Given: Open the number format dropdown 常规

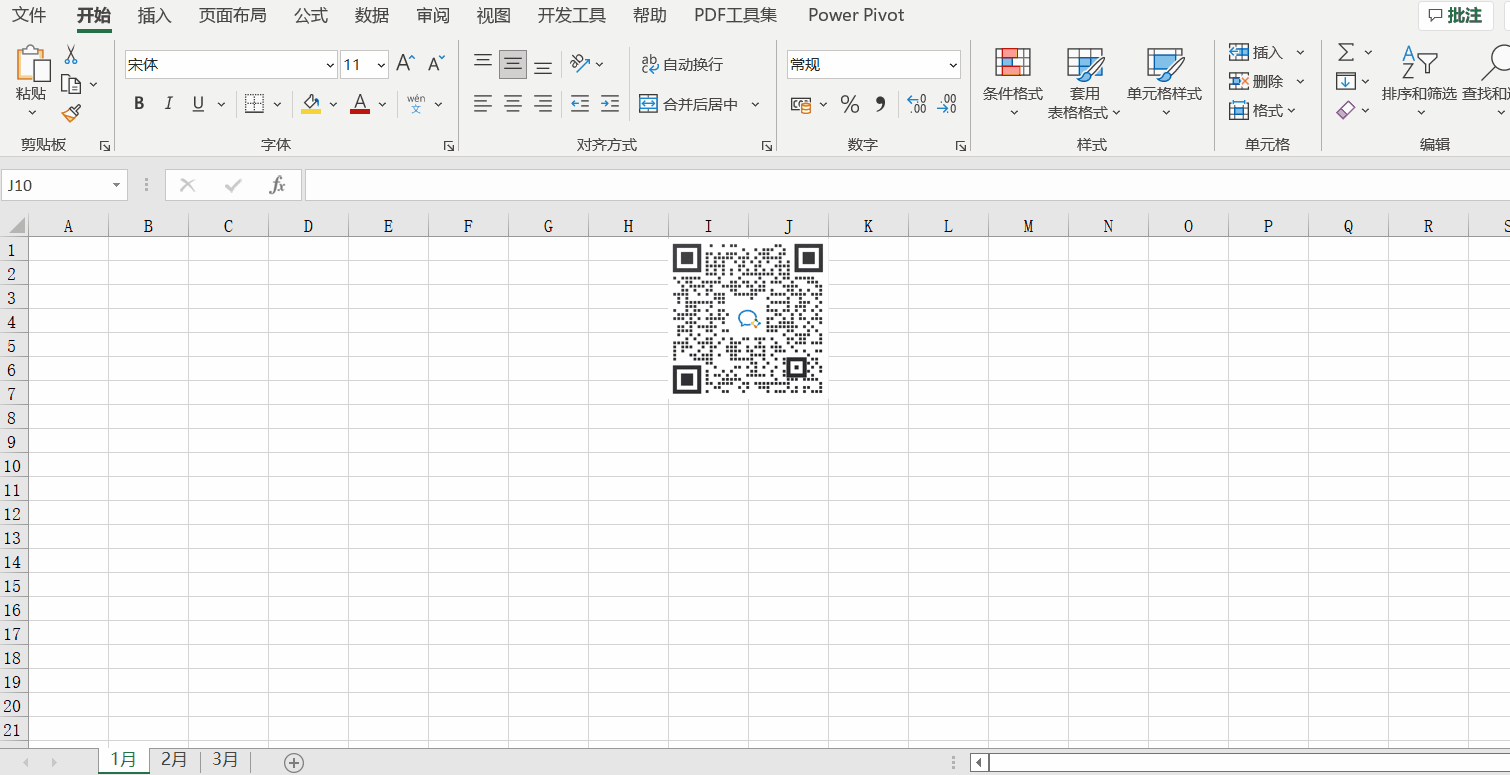Looking at the screenshot, I should coord(953,65).
